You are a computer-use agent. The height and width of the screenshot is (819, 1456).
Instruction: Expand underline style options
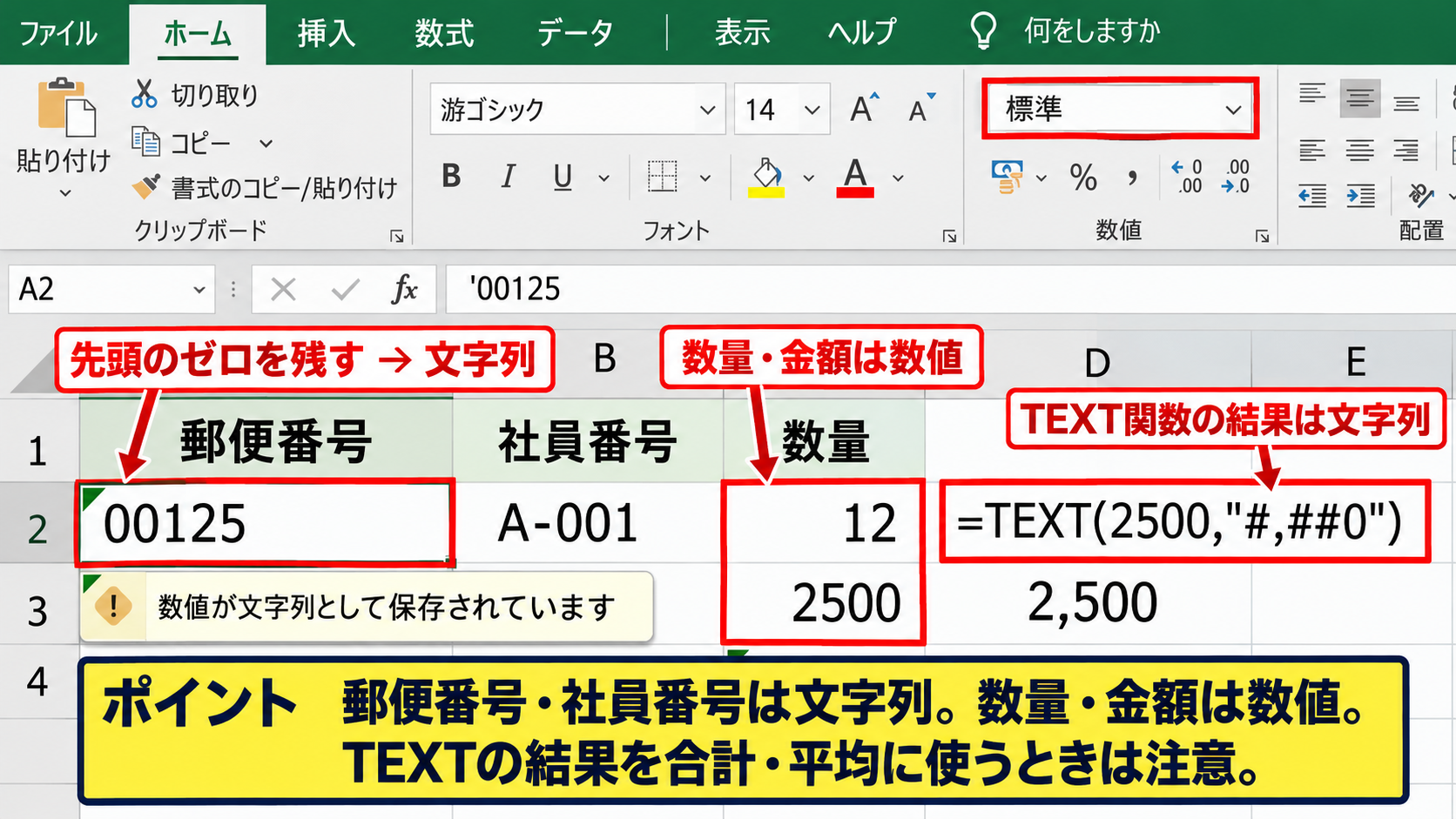(x=603, y=178)
